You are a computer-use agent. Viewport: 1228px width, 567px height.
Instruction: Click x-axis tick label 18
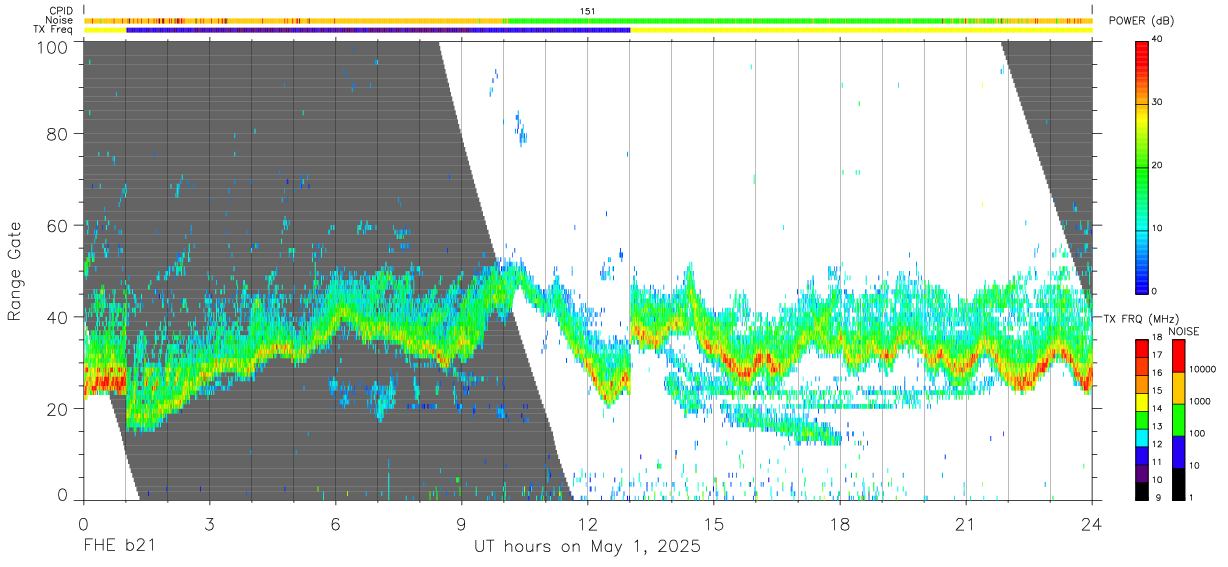(839, 523)
